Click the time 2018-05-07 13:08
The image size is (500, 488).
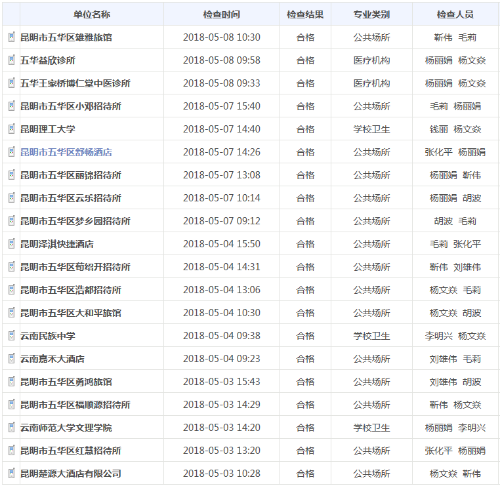[x=222, y=175]
